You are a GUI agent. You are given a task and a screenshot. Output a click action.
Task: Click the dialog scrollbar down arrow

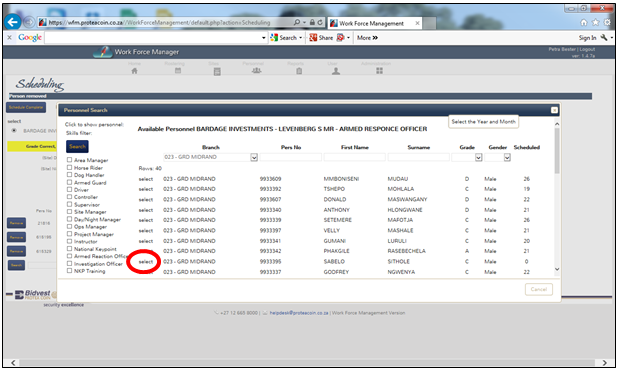[557, 269]
